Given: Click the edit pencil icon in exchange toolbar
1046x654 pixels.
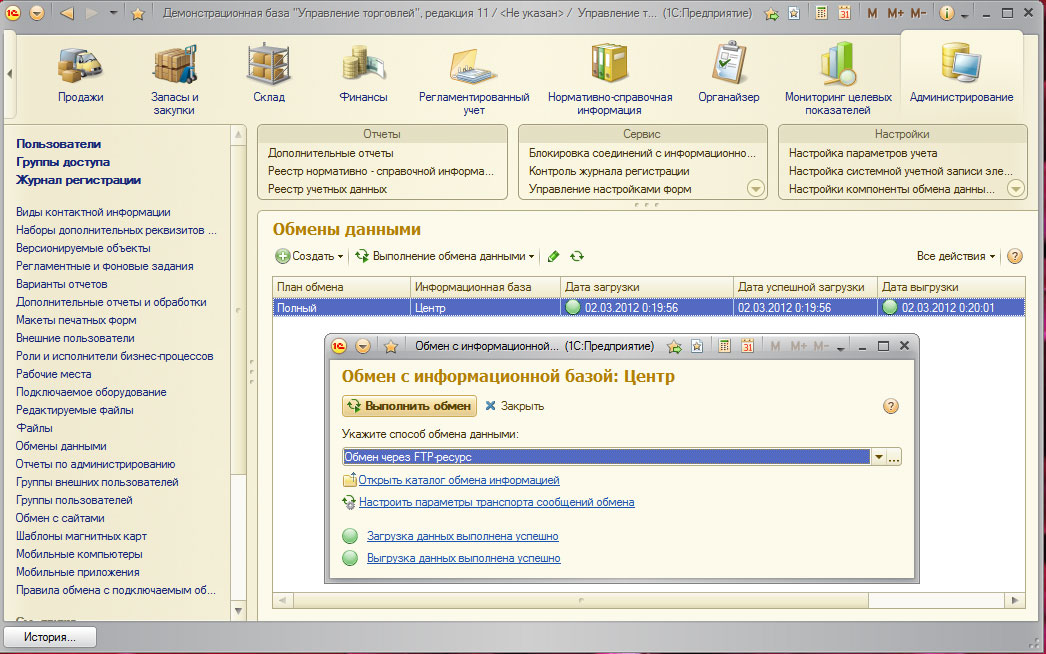Looking at the screenshot, I should (554, 256).
